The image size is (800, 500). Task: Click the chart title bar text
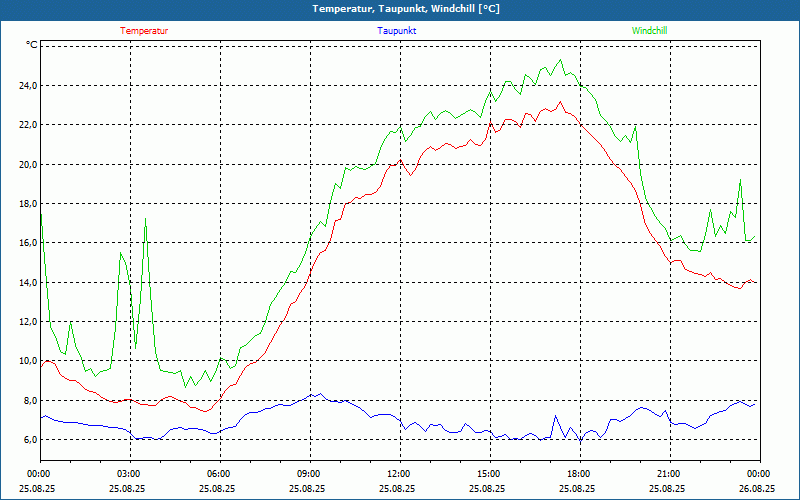tap(406, 9)
